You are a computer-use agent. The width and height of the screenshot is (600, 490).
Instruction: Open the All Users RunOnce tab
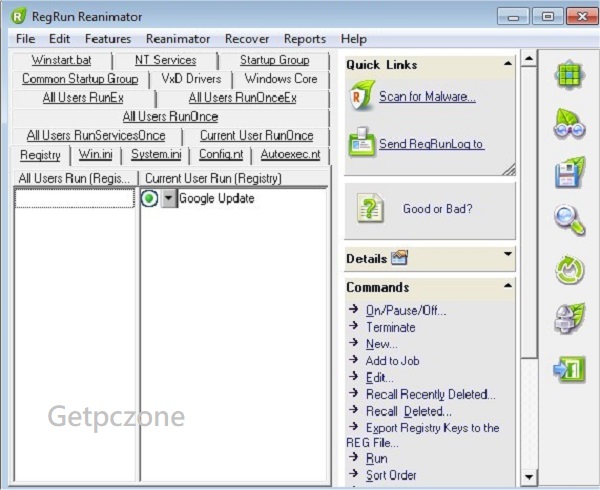coord(170,117)
